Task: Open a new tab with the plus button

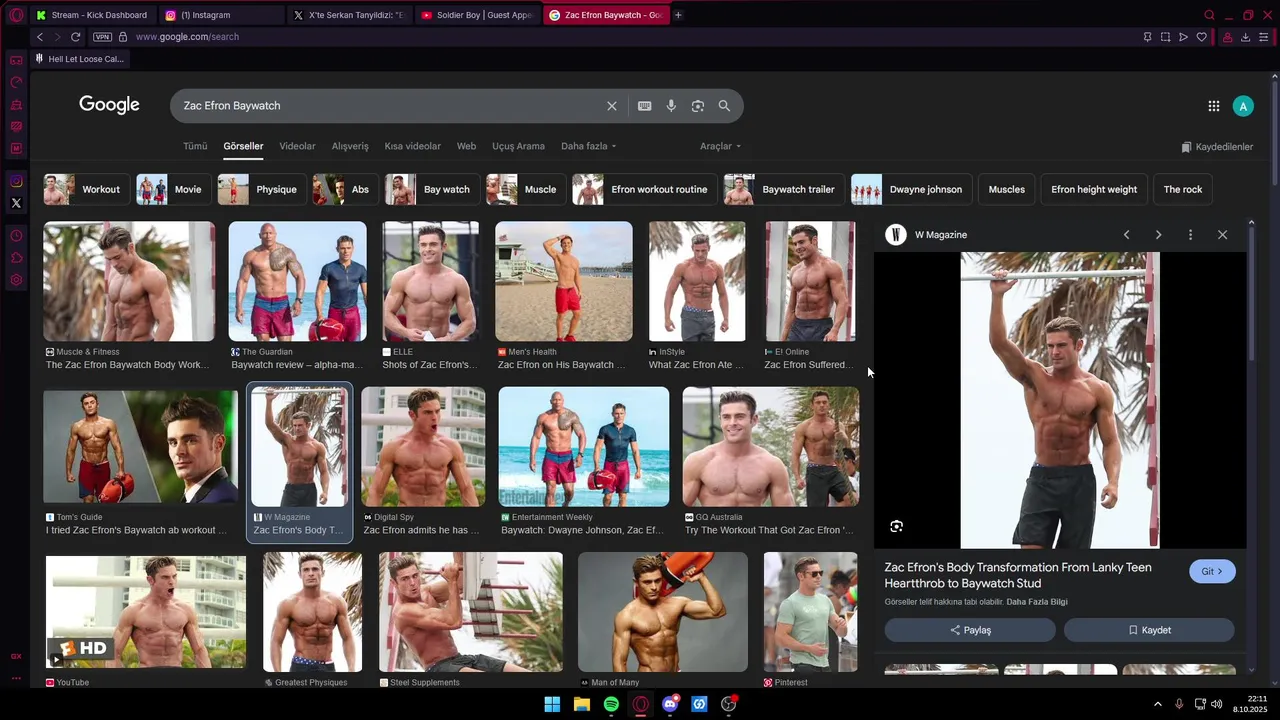Action: tap(678, 15)
